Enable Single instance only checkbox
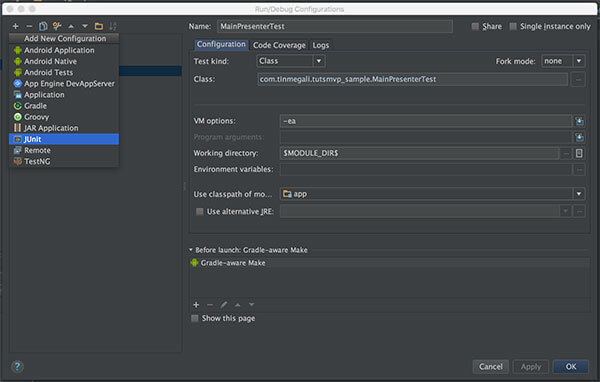 coord(513,26)
